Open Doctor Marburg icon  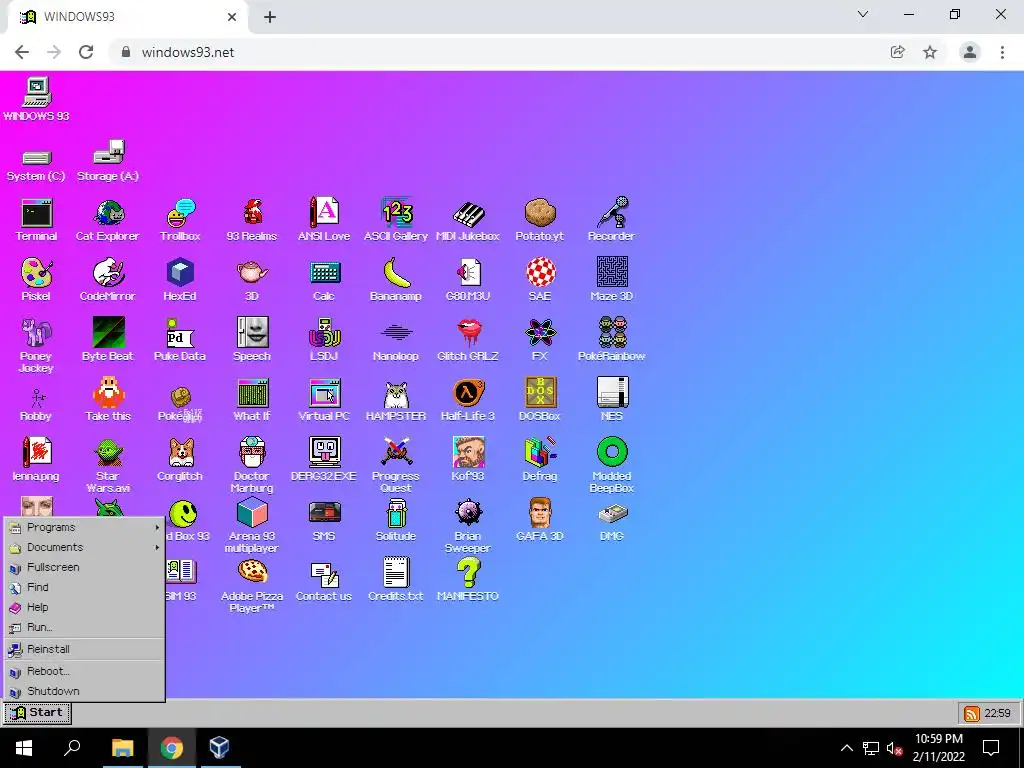(x=251, y=465)
